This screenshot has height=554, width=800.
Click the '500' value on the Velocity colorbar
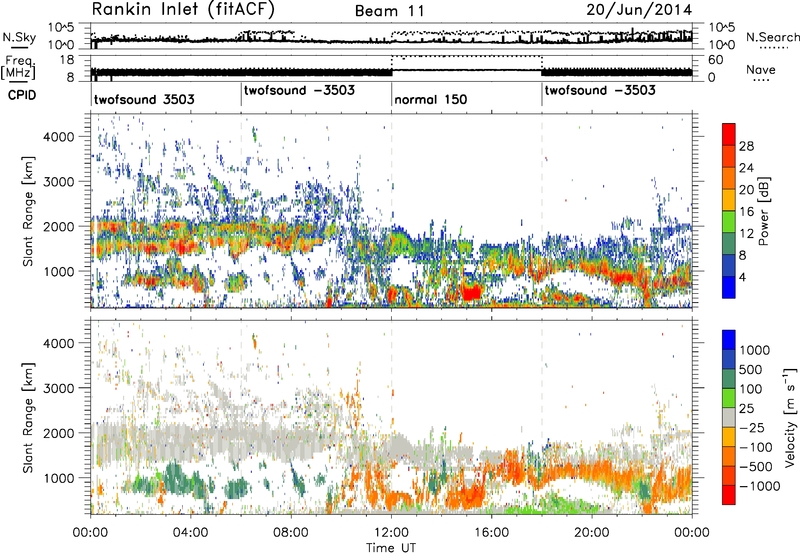click(x=751, y=370)
